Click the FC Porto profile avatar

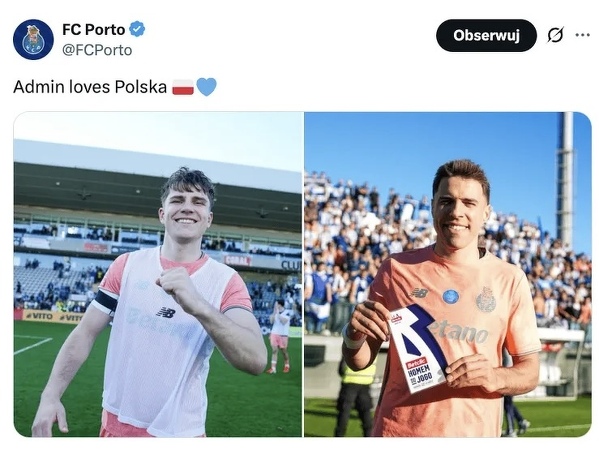(33, 40)
